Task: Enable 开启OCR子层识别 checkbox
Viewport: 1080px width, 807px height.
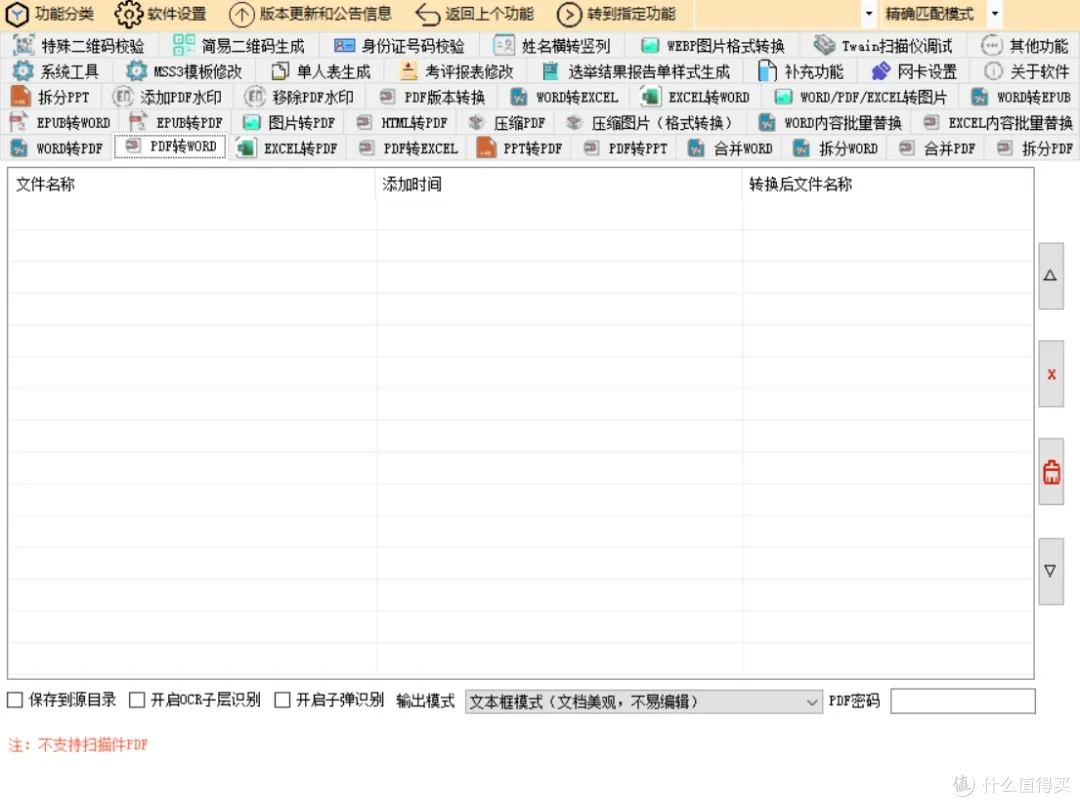Action: point(137,700)
